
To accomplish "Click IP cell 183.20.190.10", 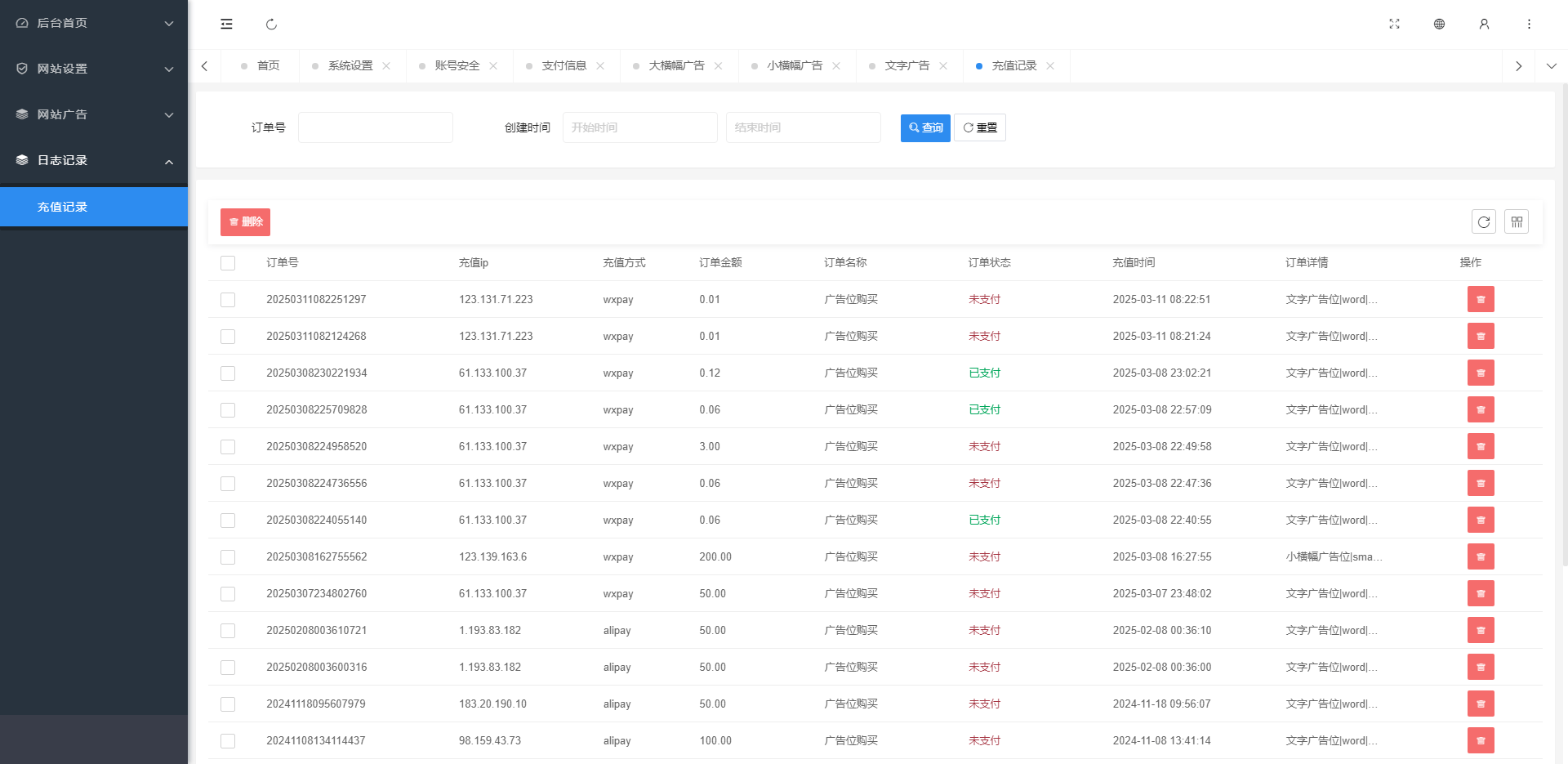I will pos(492,704).
